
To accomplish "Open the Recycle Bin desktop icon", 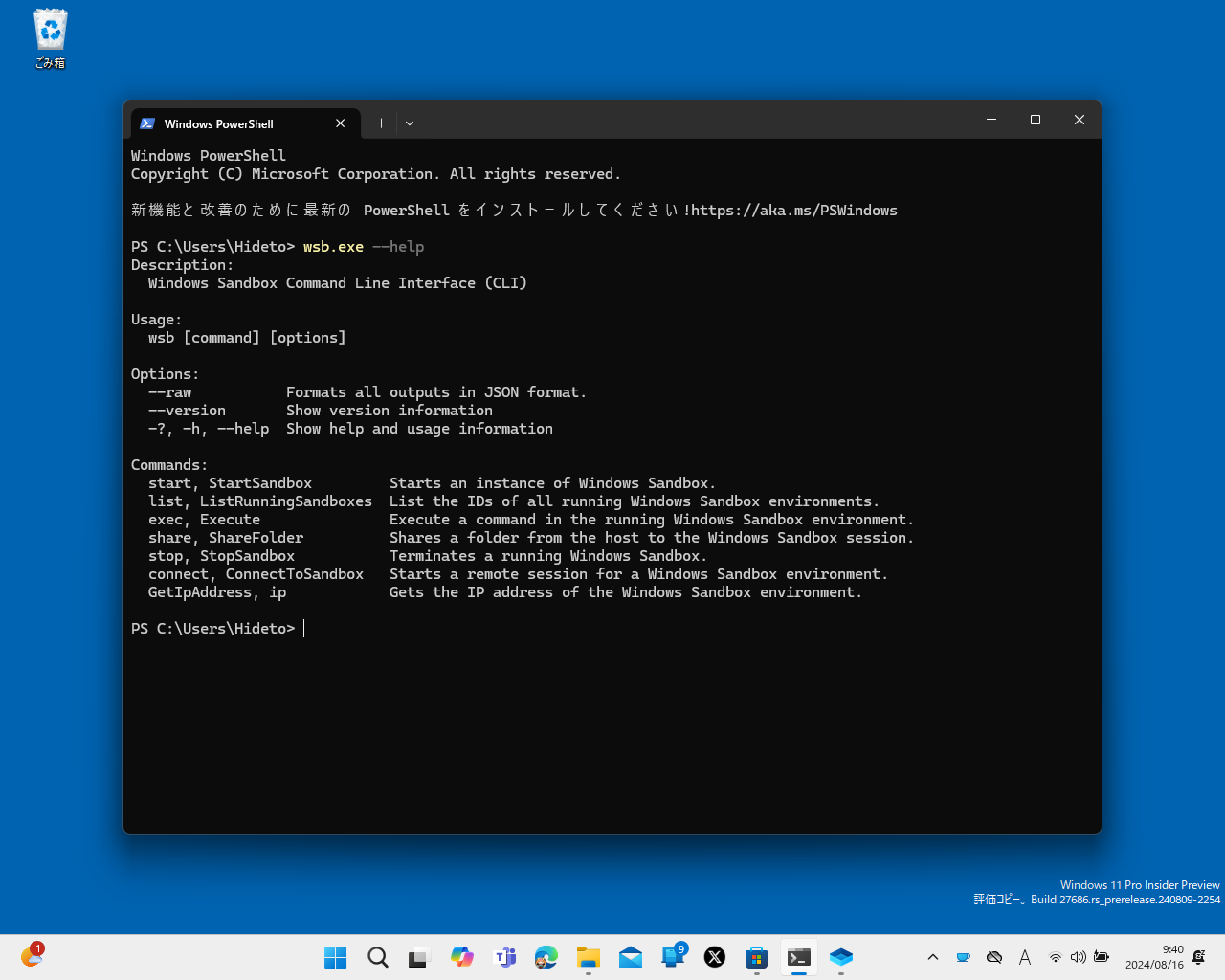I will click(50, 39).
